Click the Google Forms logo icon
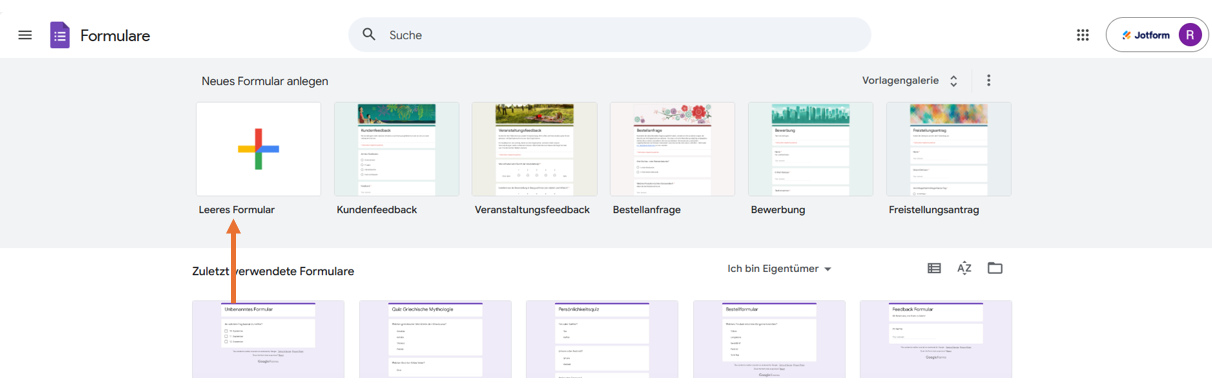 60,35
